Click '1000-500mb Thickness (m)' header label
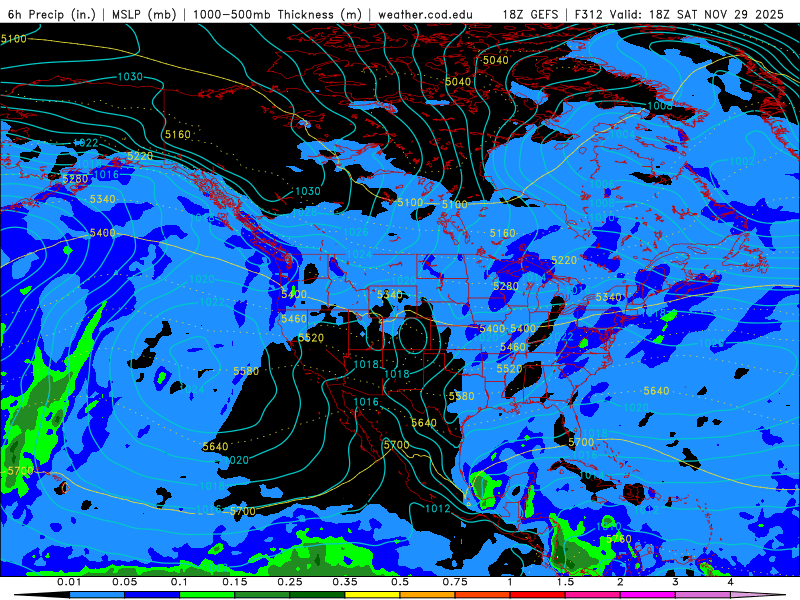Image resolution: width=800 pixels, height=600 pixels. (x=277, y=14)
